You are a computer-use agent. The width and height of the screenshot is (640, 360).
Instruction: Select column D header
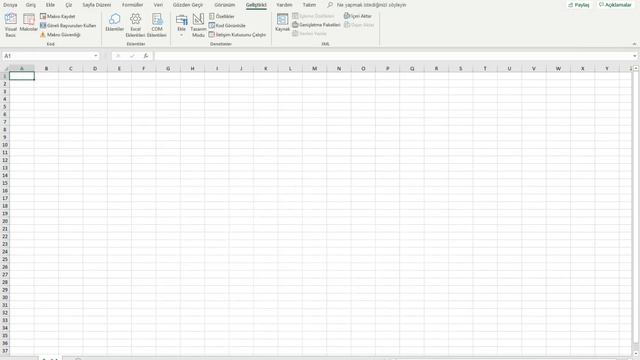[95, 69]
